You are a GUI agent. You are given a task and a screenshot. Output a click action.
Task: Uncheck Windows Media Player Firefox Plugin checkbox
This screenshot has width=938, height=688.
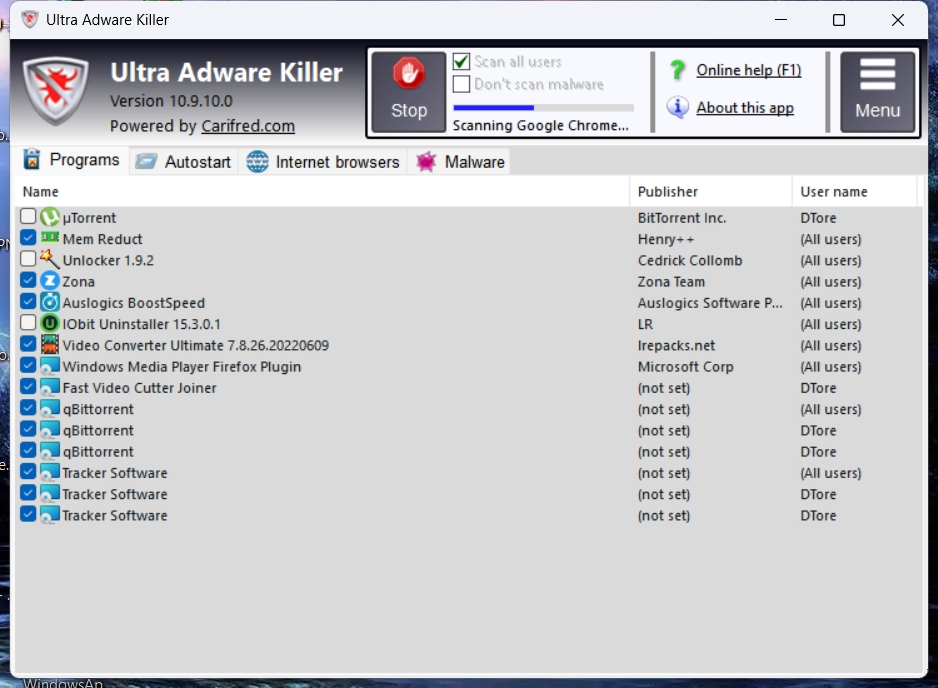[x=28, y=365]
